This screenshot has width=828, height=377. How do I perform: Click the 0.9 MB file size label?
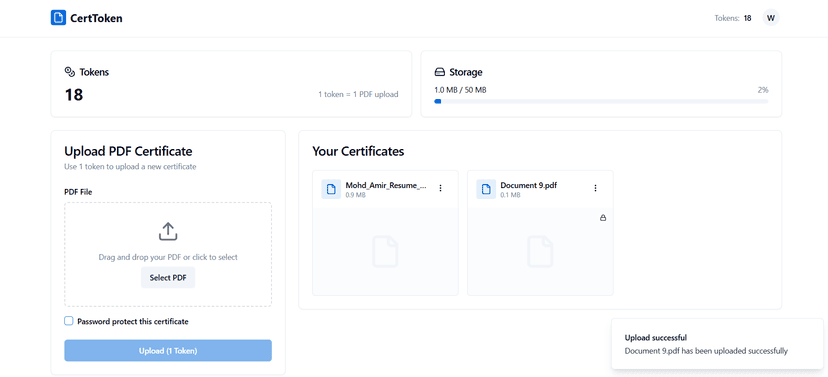tap(355, 195)
